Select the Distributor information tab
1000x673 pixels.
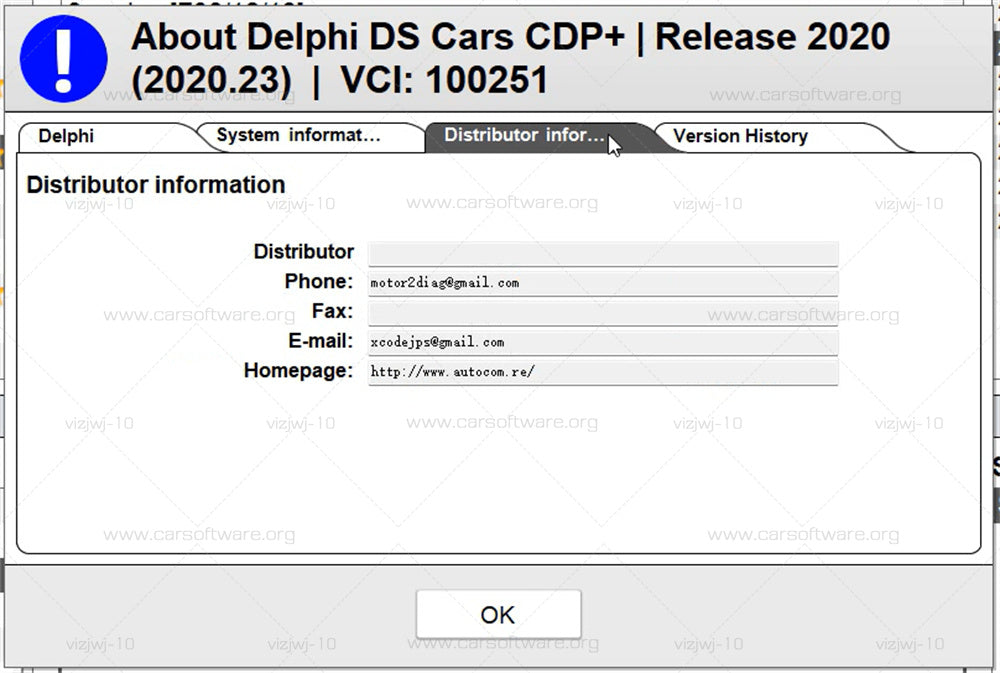541,136
